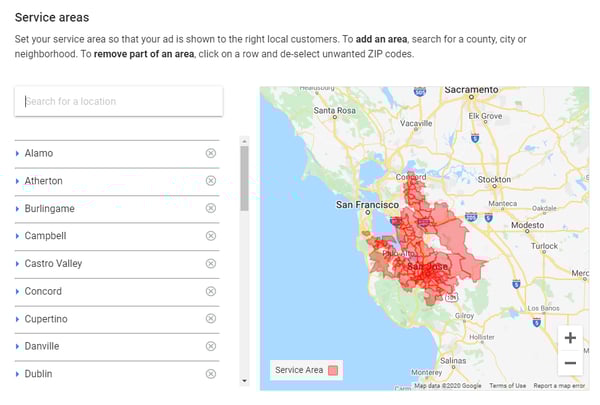Image resolution: width=600 pixels, height=405 pixels.
Task: Focus the Search for a location field
Action: pos(119,101)
